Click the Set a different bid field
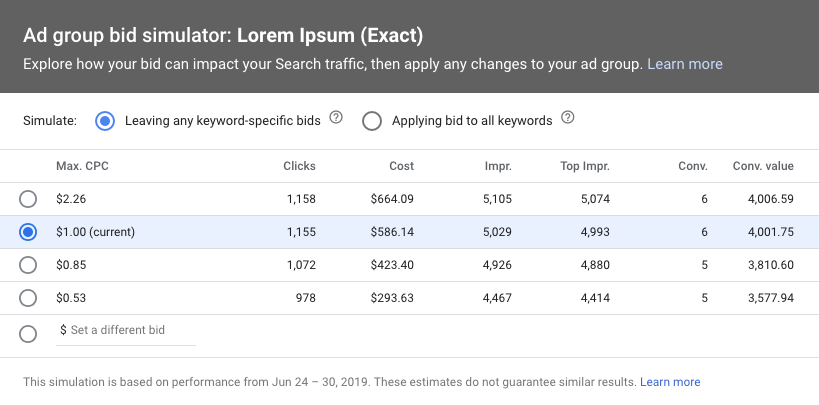Image resolution: width=819 pixels, height=405 pixels. tap(126, 331)
